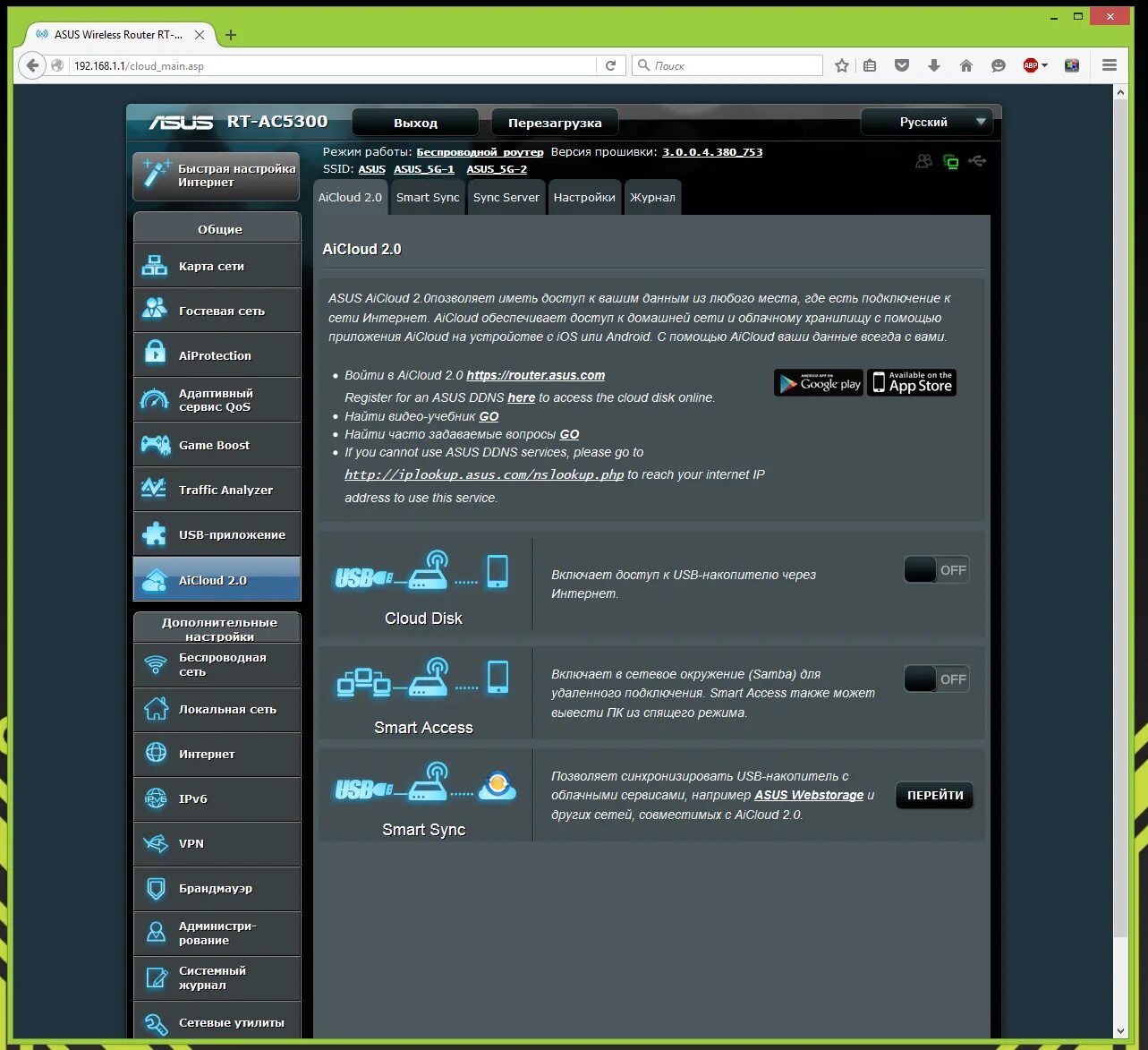Open Traffic Analyzer chart icon
The height and width of the screenshot is (1050, 1148).
point(154,488)
